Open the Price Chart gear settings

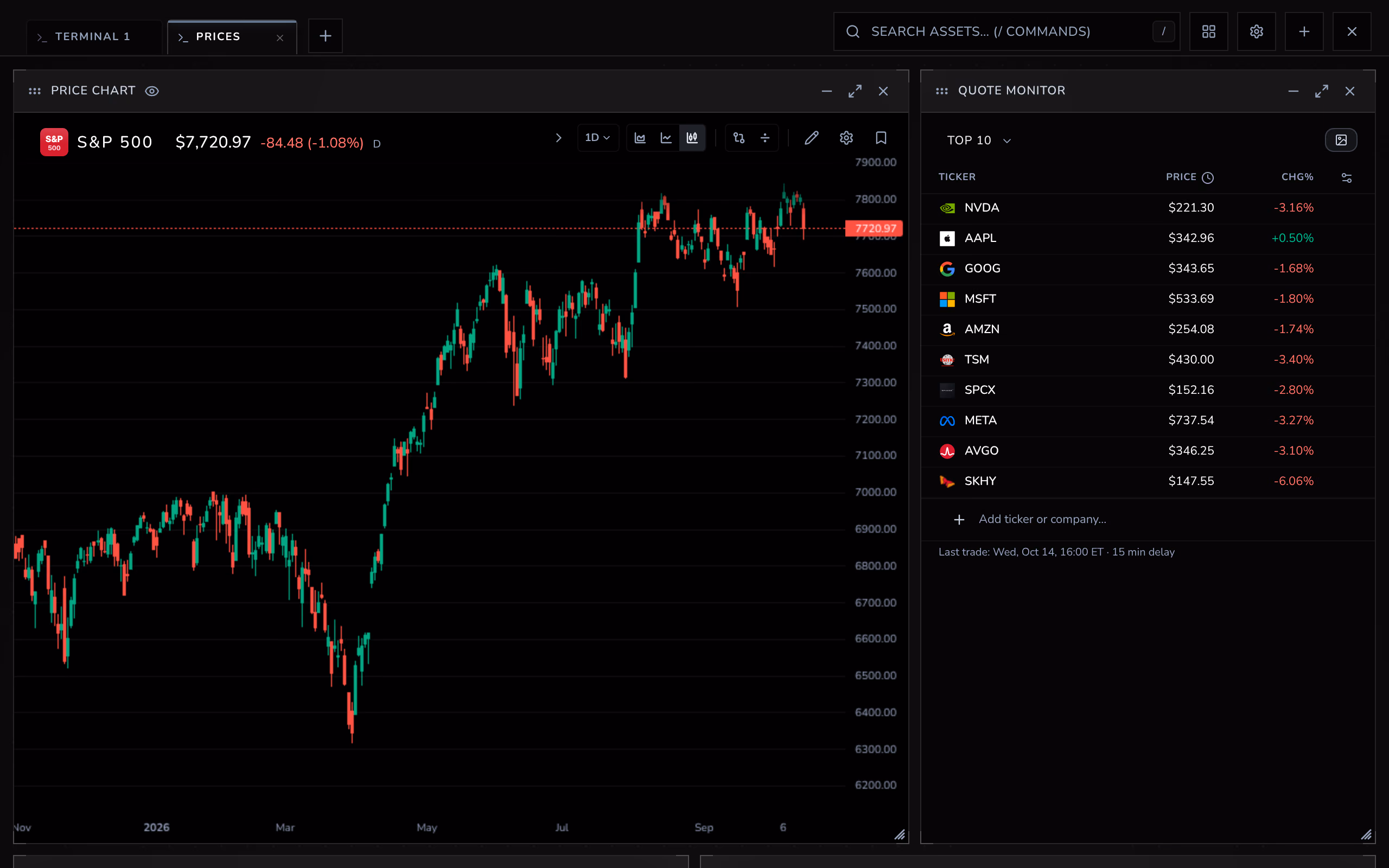point(846,138)
